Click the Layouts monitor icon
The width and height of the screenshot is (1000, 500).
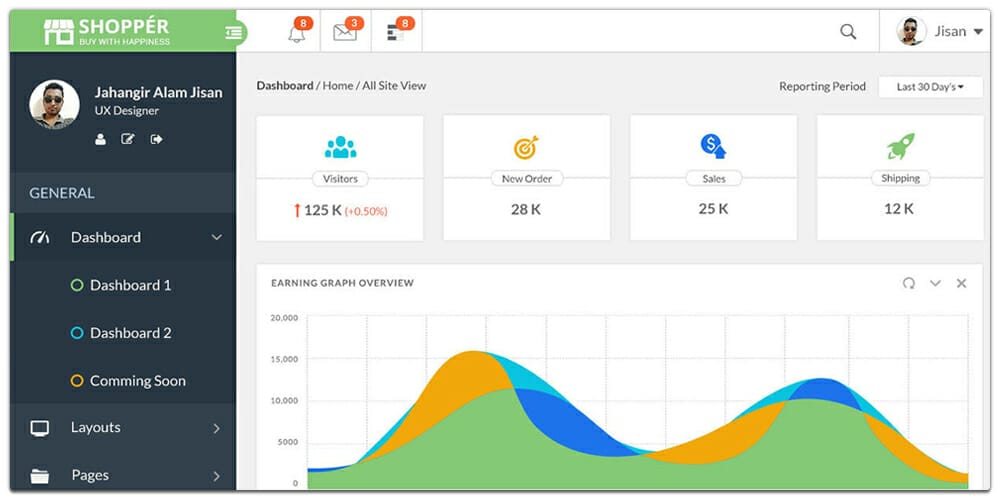(x=40, y=428)
